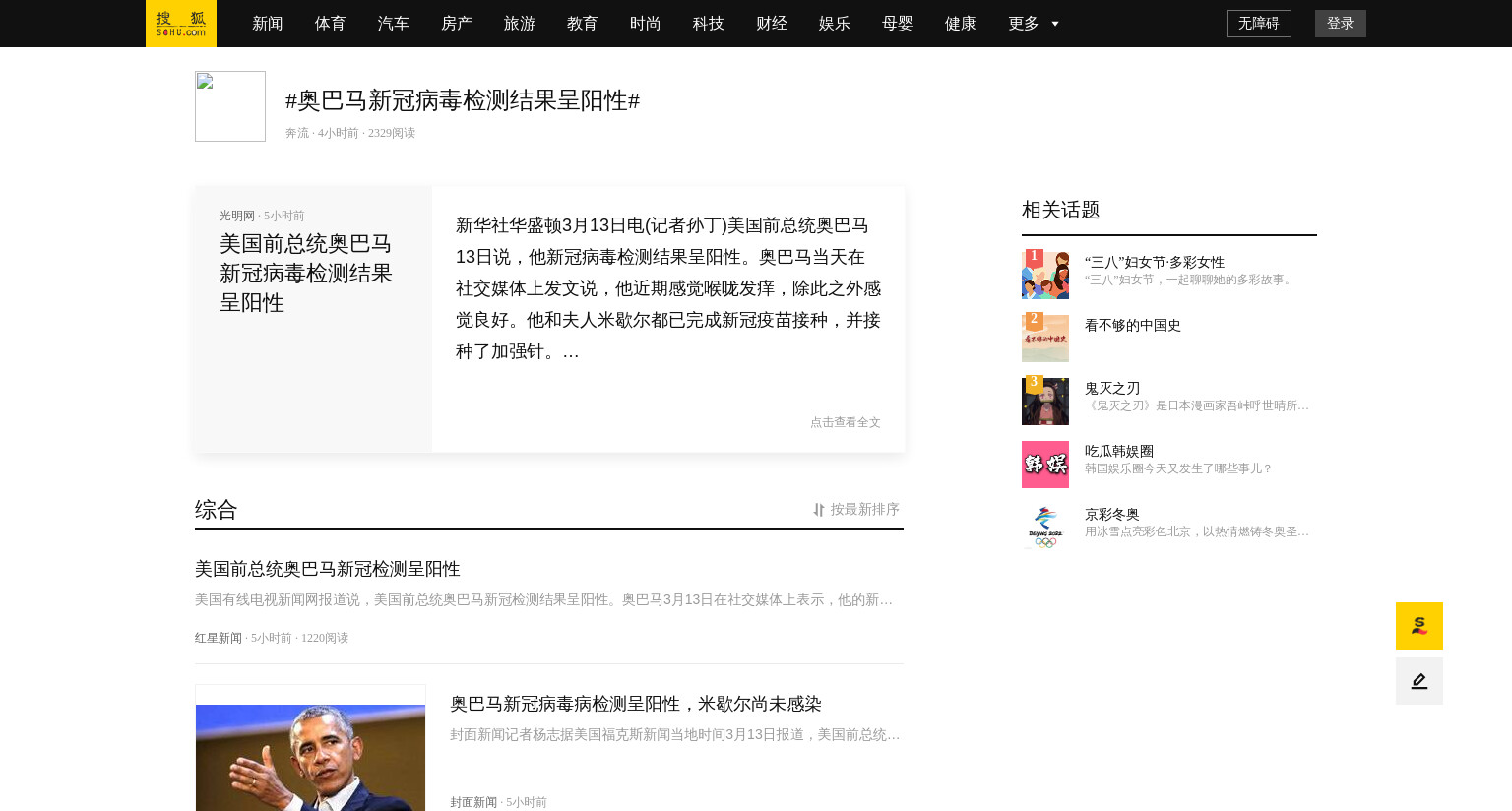Click the yellow Sohu app floating icon
The image size is (1512, 811).
click(x=1418, y=626)
